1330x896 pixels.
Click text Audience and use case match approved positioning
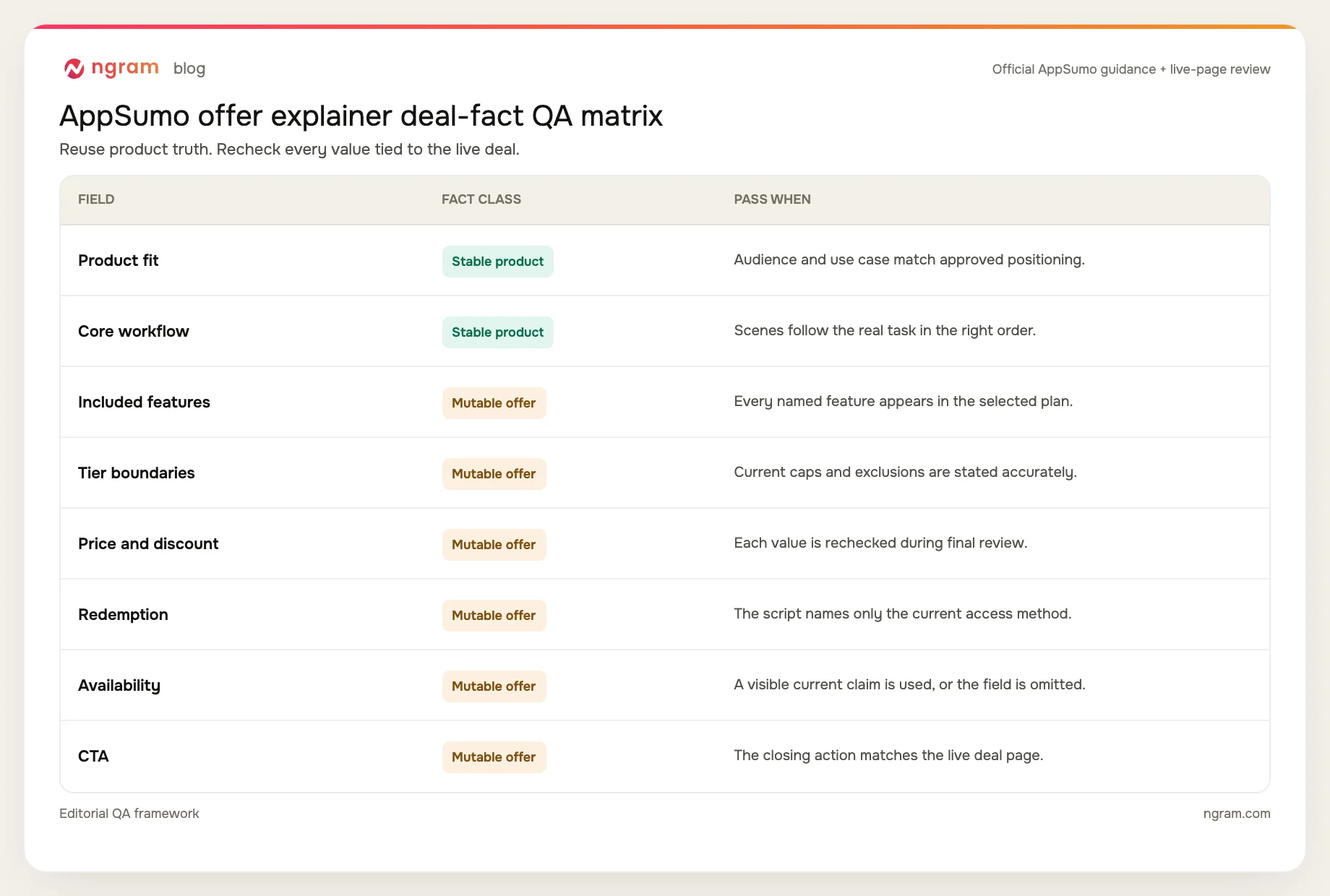click(909, 260)
